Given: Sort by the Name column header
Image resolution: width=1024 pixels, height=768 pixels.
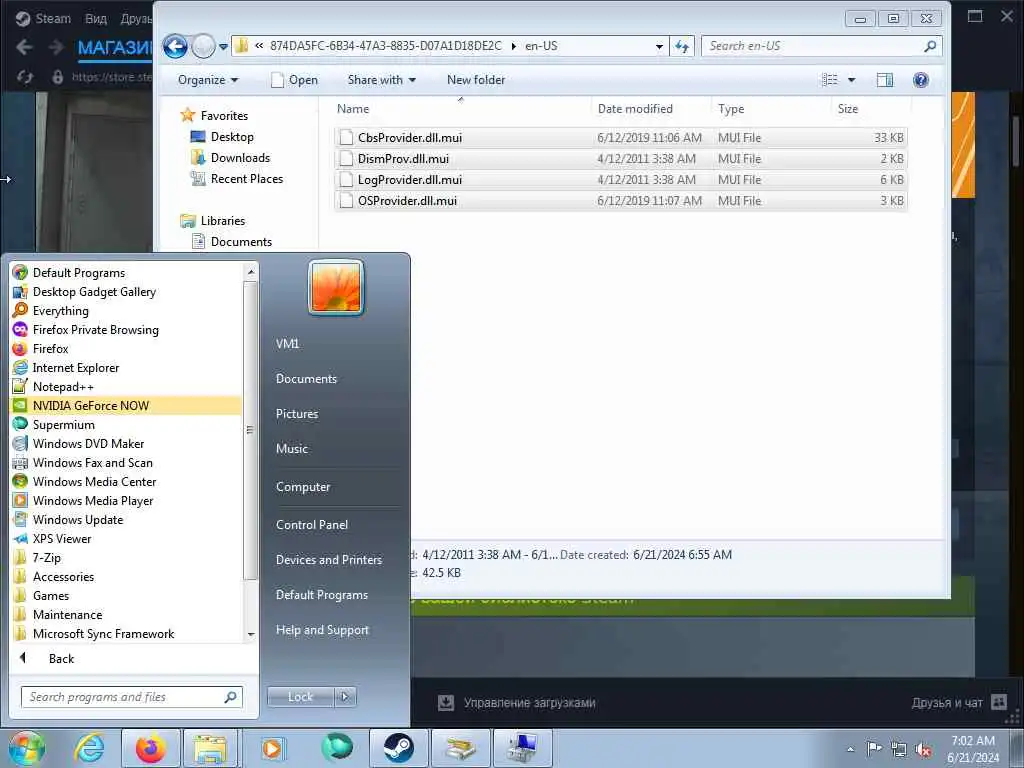Looking at the screenshot, I should tap(462, 109).
